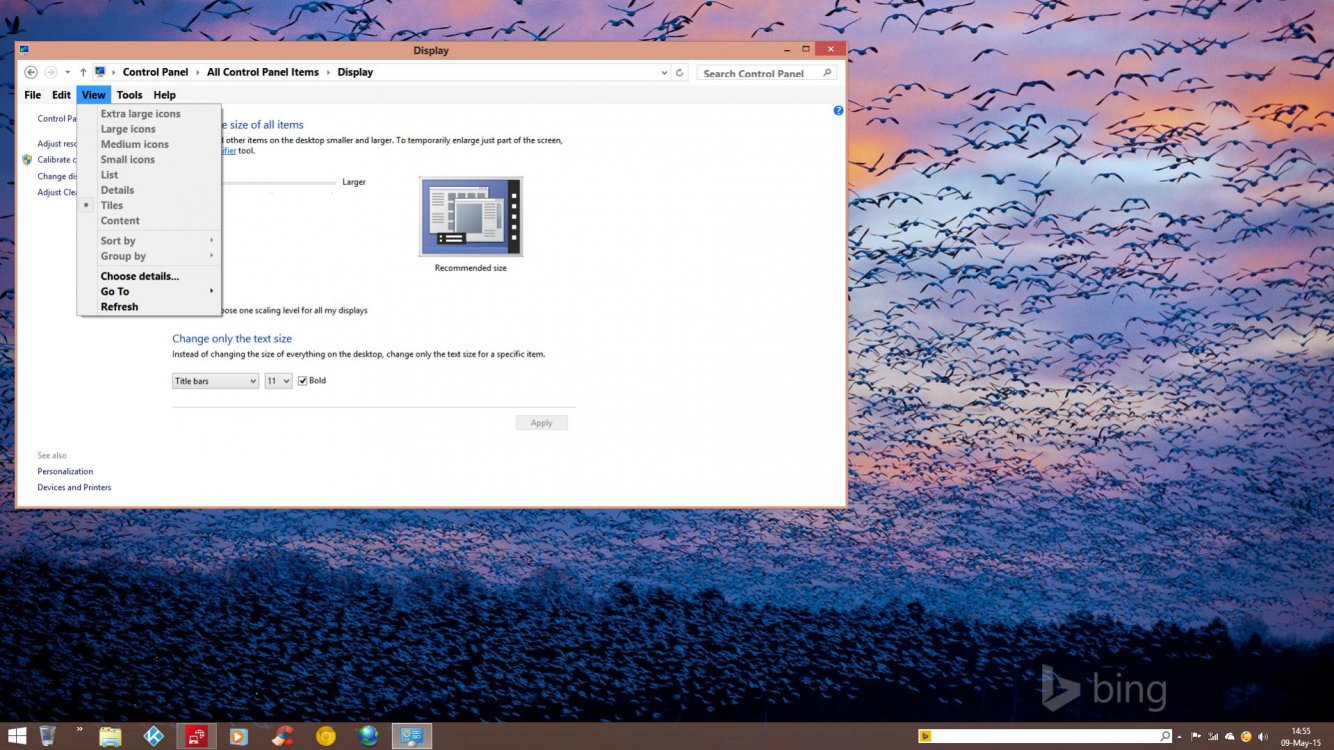Image resolution: width=1334 pixels, height=750 pixels.
Task: Uncheck the Bold checkbox
Action: tap(303, 381)
